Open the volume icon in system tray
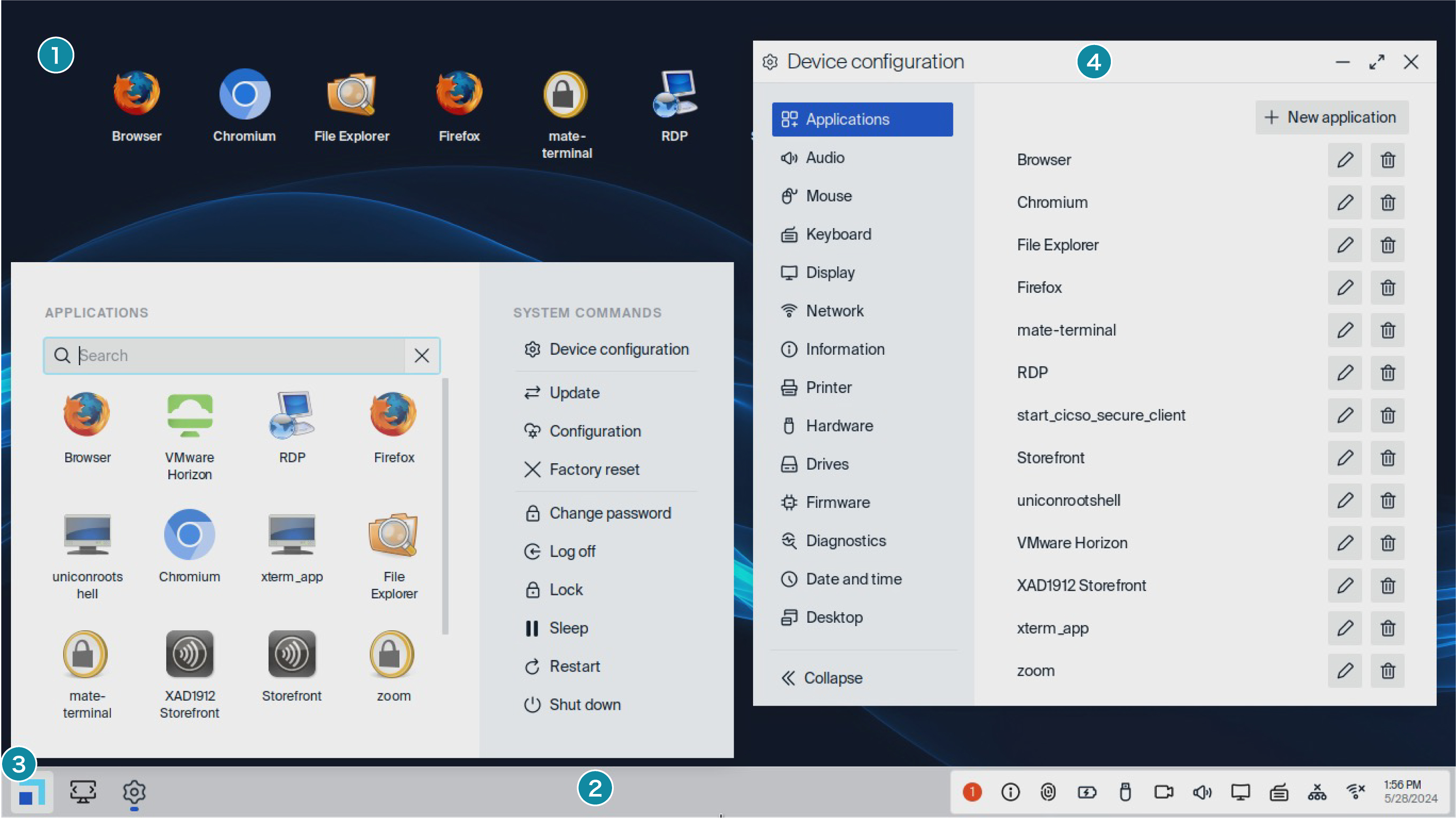Screen dimensions: 1456x818 [x=1202, y=792]
